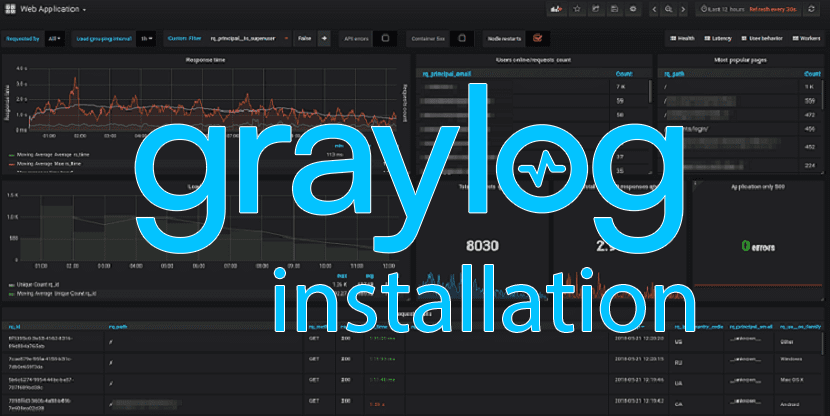The height and width of the screenshot is (416, 830).
Task: Expand the Requested by All dropdown
Action: (55, 38)
